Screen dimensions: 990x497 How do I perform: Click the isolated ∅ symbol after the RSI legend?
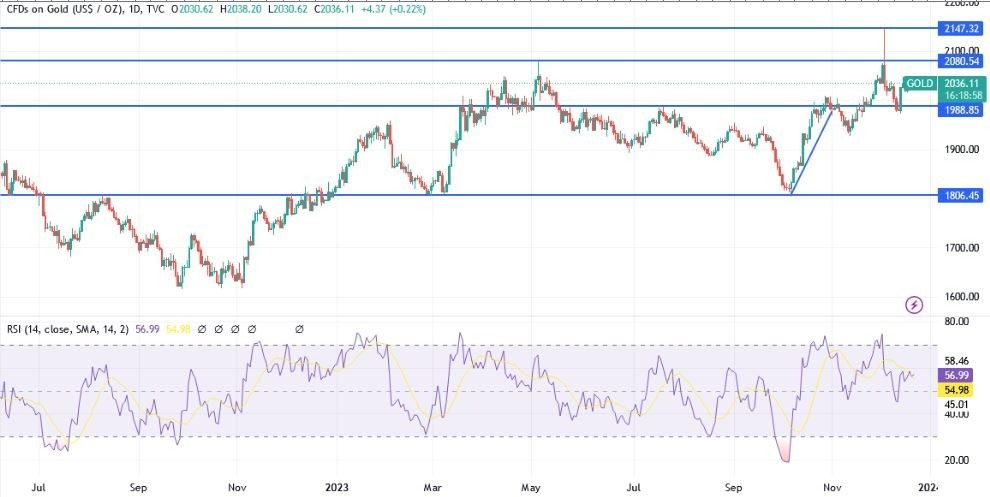click(x=299, y=329)
